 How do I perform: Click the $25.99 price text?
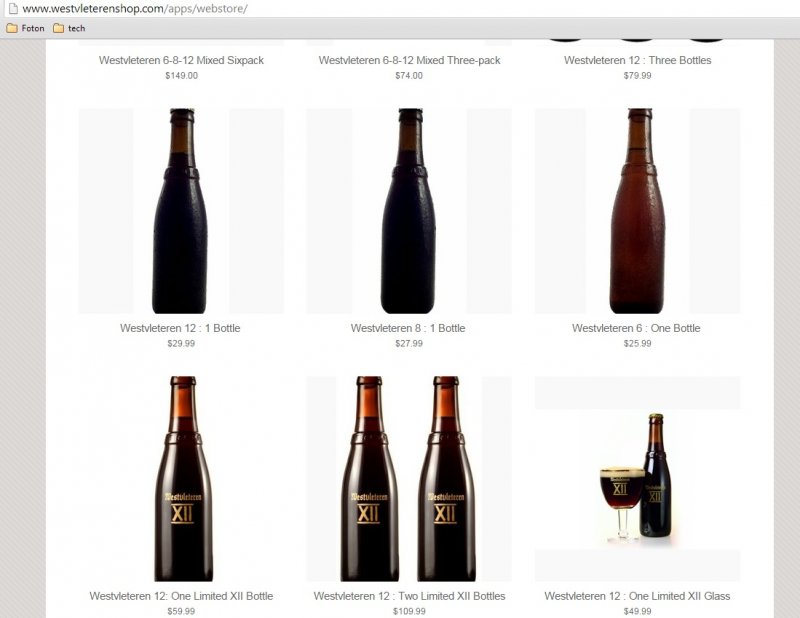pyautogui.click(x=637, y=343)
